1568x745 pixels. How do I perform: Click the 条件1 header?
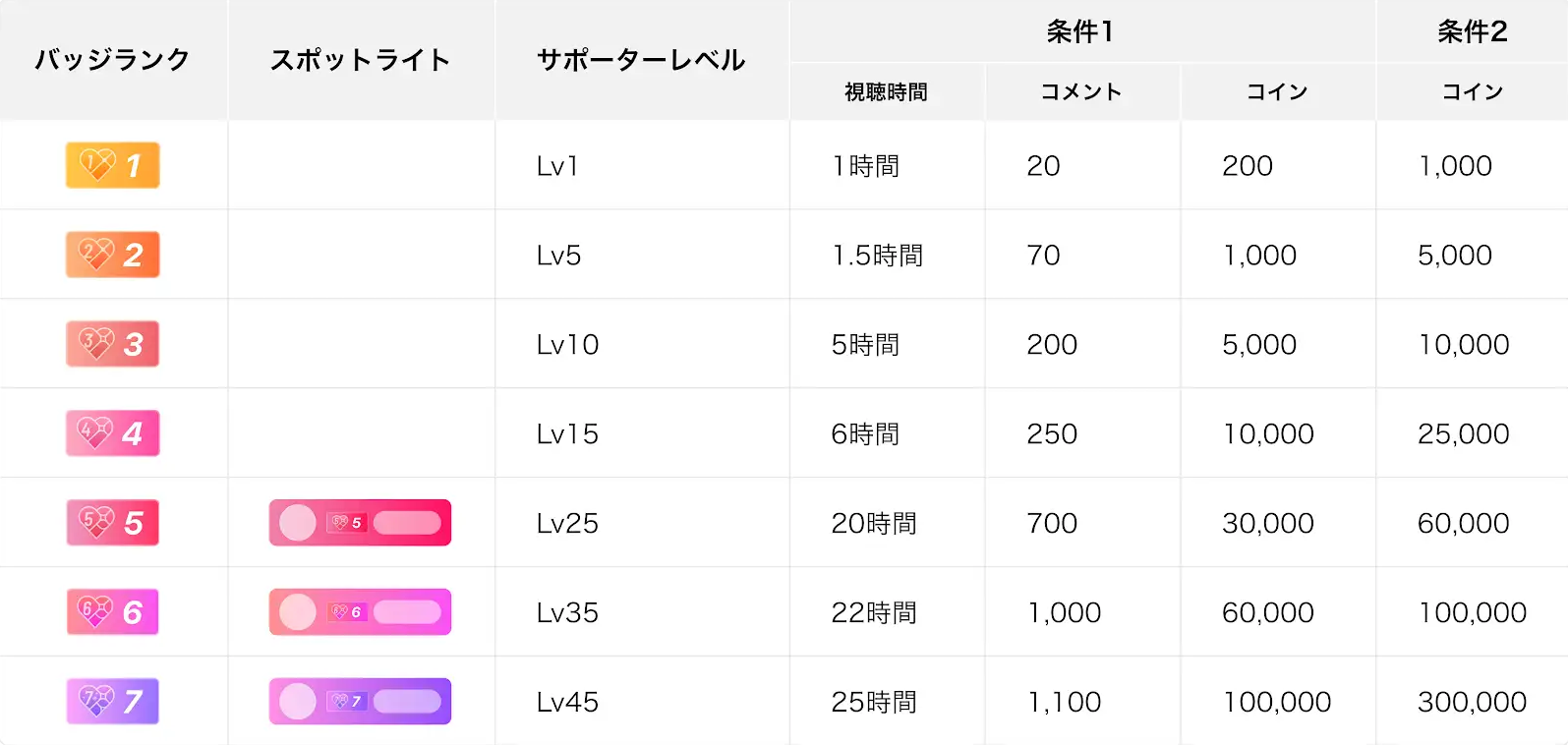1080,31
